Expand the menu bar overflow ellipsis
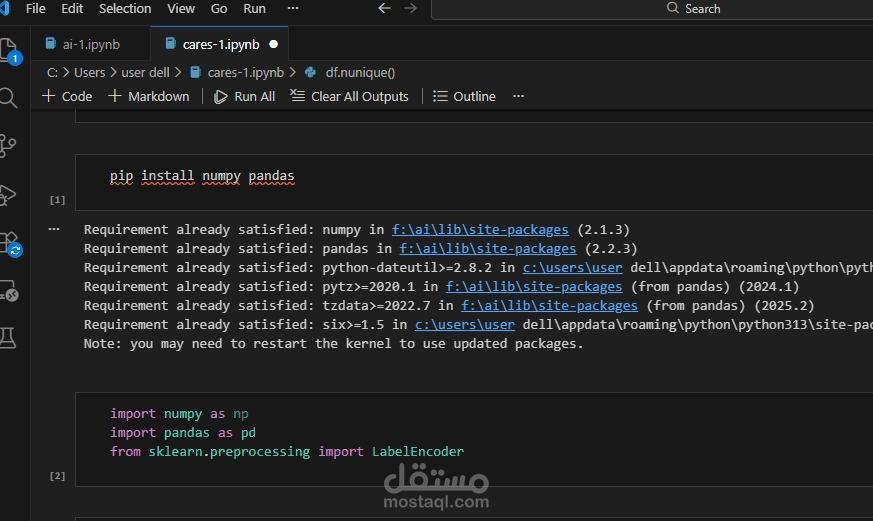The width and height of the screenshot is (873, 521). [x=293, y=8]
